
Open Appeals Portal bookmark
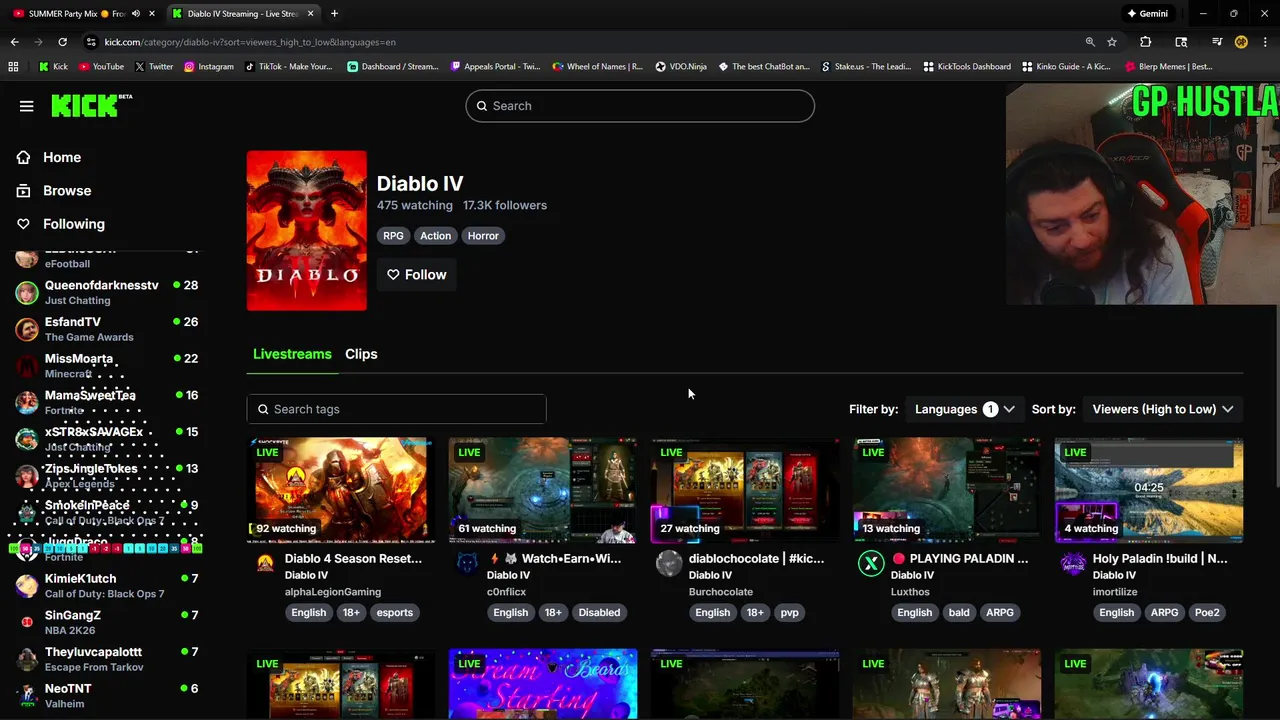click(x=495, y=67)
